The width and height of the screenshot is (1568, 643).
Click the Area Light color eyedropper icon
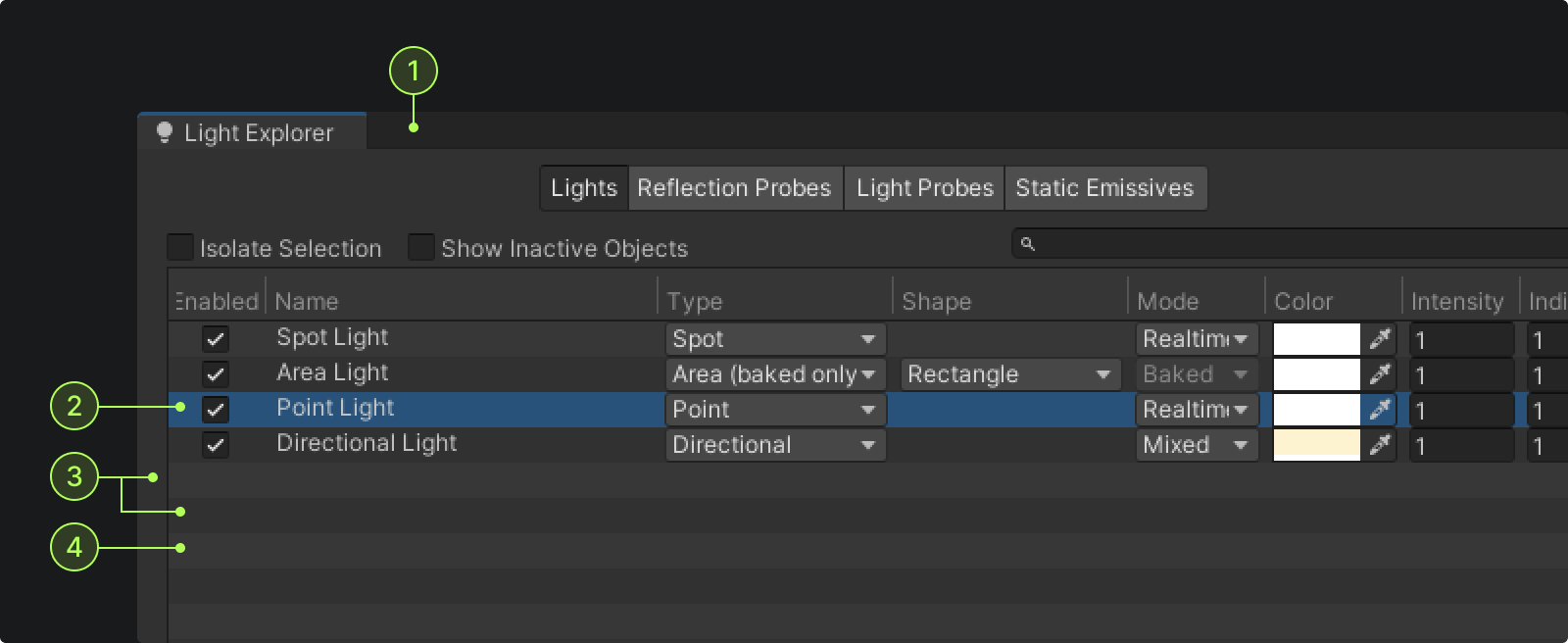click(x=1380, y=374)
